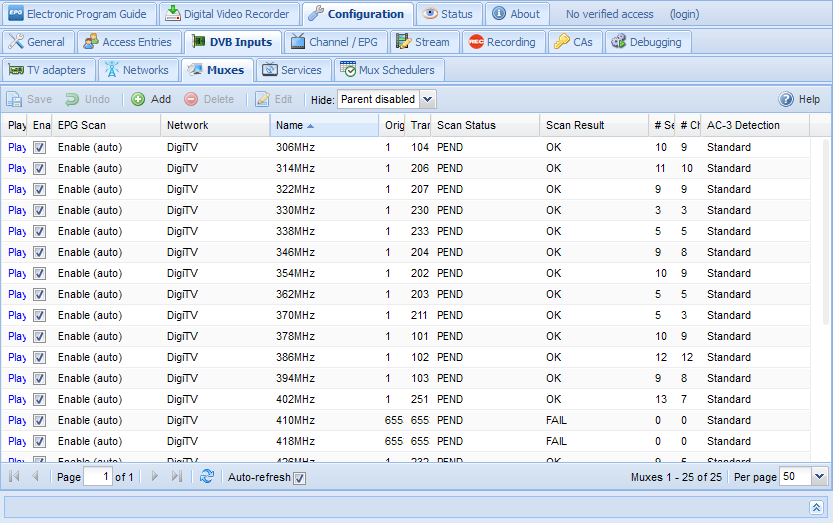
Task: Toggle Enabled checkbox for 354MHz
Action: coord(39,273)
